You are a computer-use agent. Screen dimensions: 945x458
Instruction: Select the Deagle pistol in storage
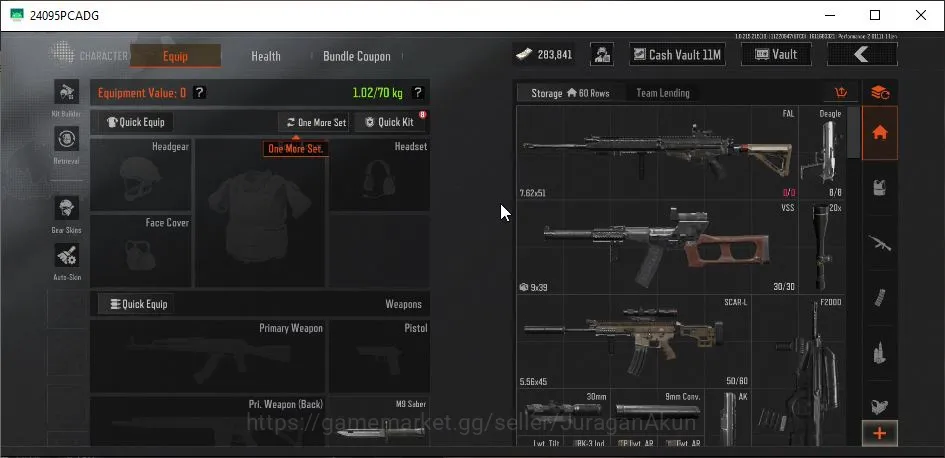tap(822, 153)
